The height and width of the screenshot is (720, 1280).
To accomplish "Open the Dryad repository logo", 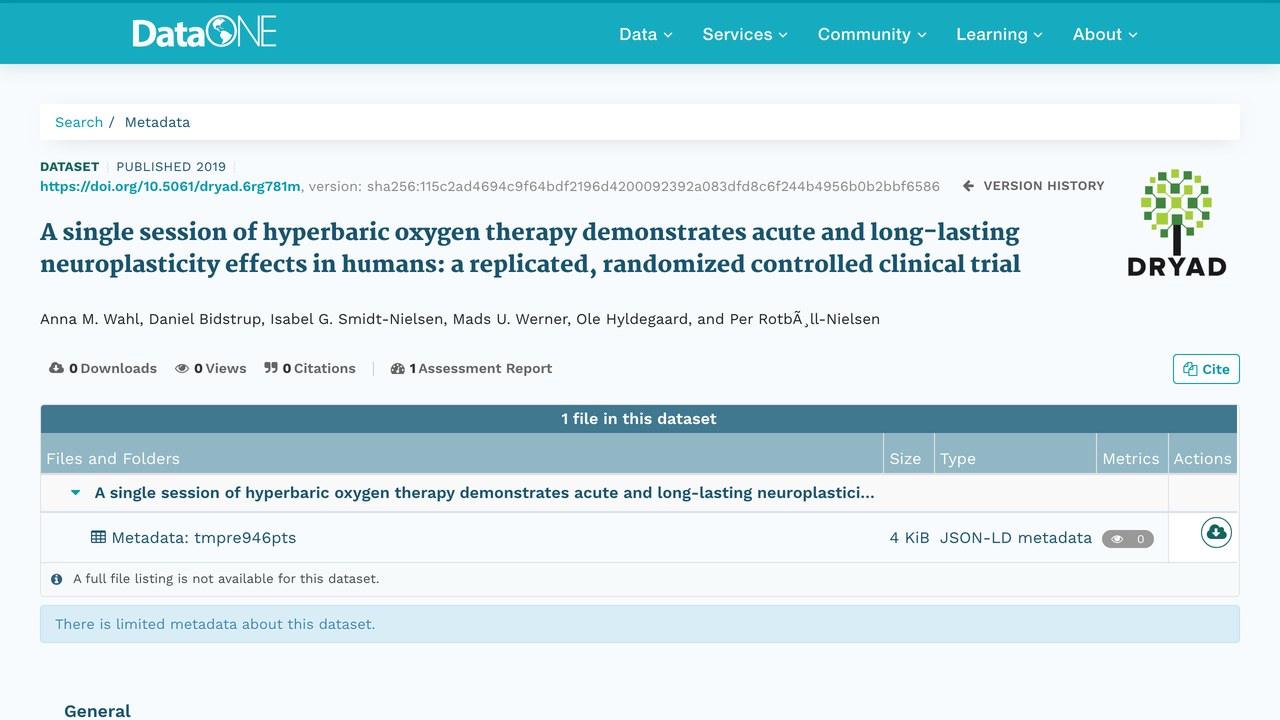I will click(x=1176, y=222).
